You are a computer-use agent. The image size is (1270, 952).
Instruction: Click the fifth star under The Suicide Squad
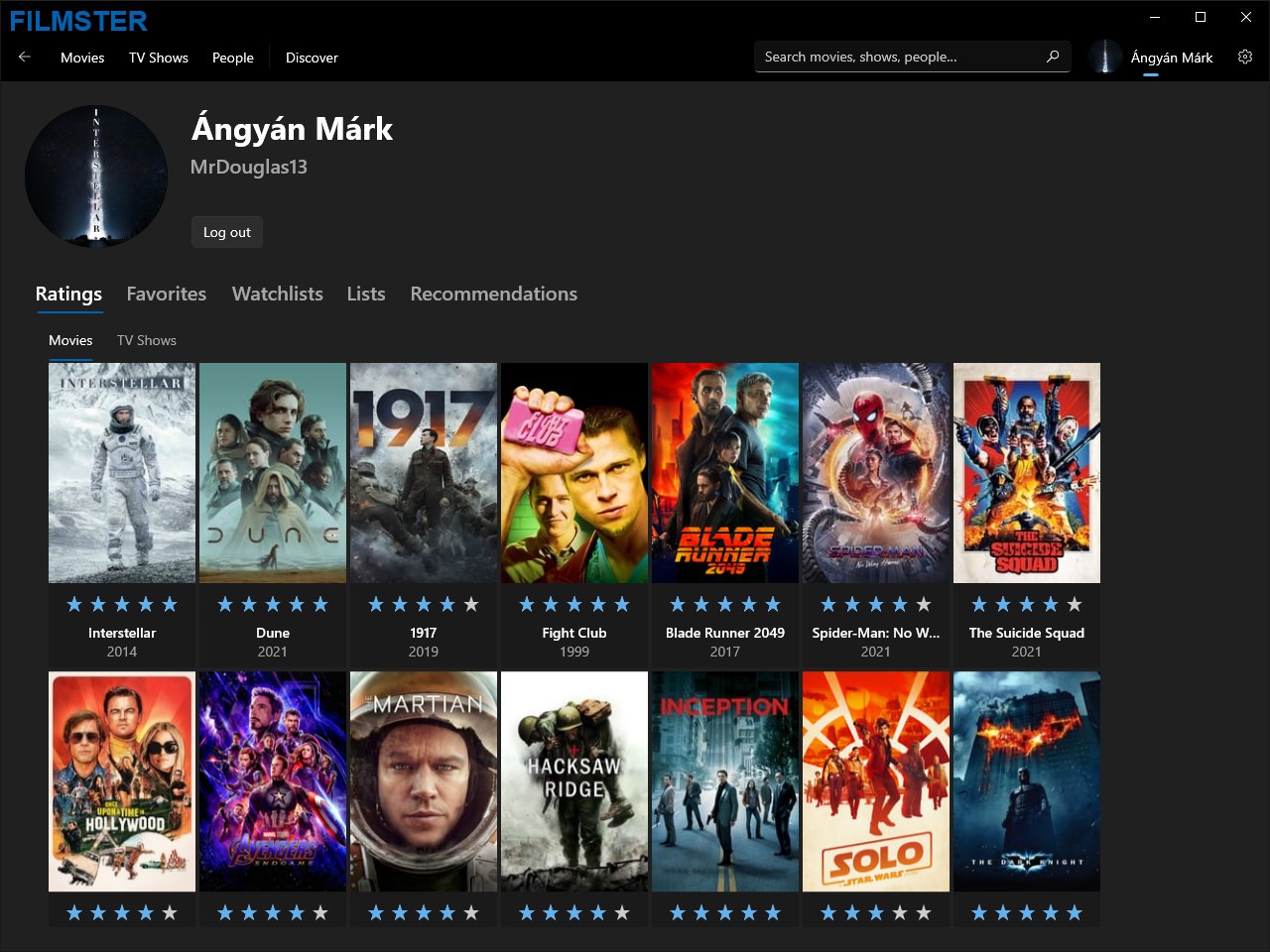pyautogui.click(x=1075, y=604)
